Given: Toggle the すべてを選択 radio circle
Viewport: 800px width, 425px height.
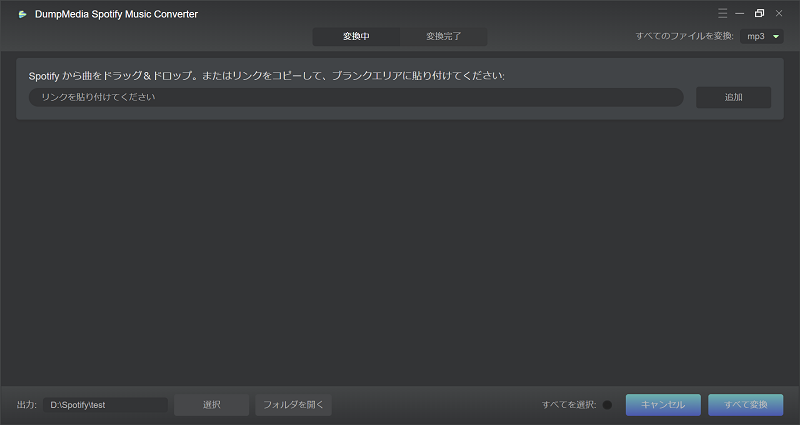Looking at the screenshot, I should (607, 405).
